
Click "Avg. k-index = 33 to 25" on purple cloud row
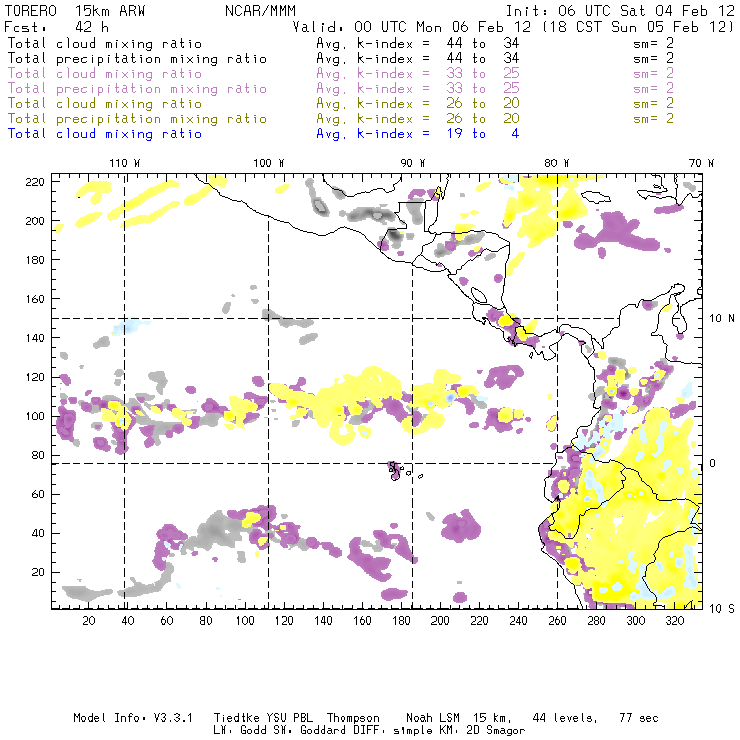(x=418, y=74)
